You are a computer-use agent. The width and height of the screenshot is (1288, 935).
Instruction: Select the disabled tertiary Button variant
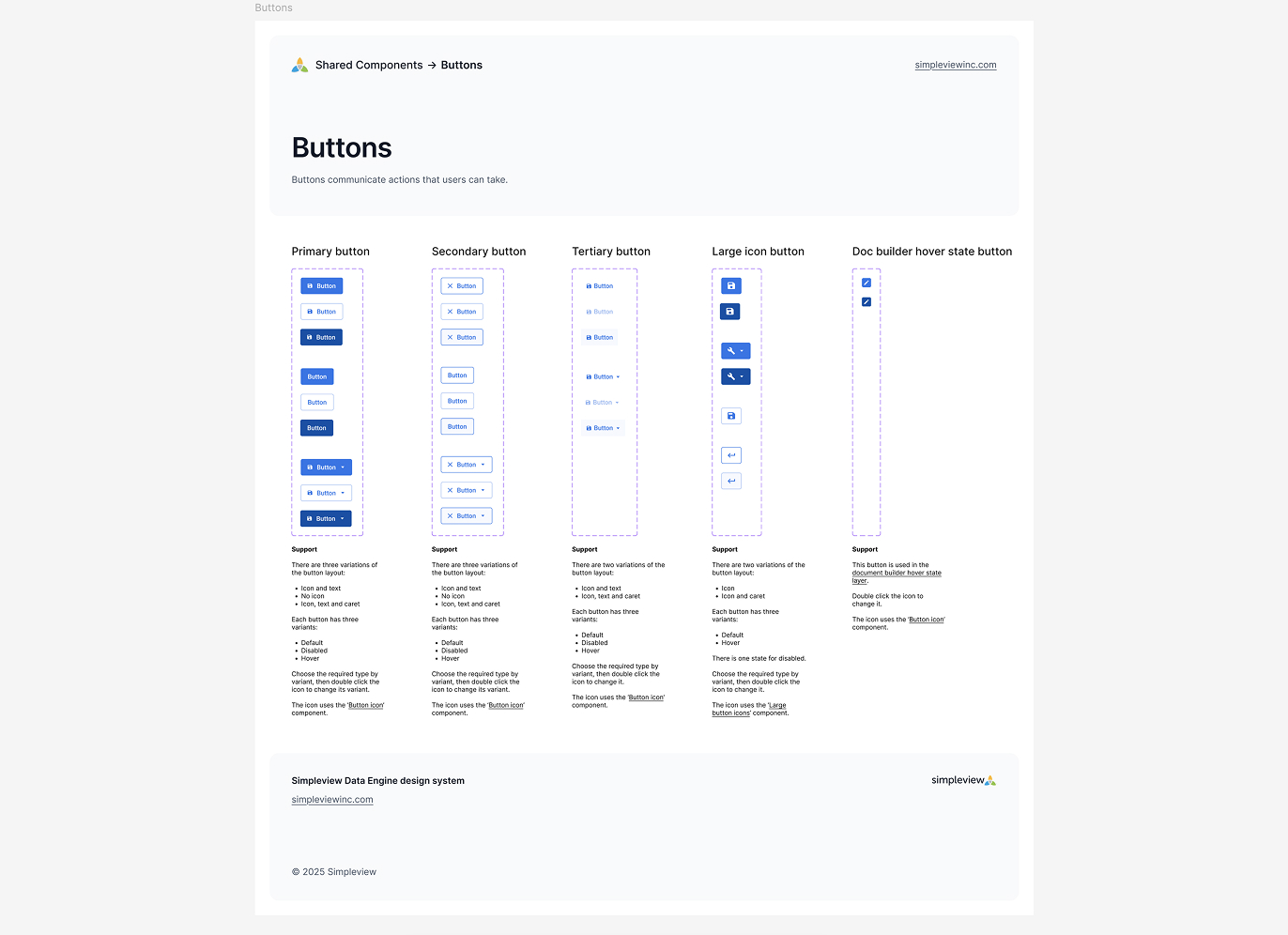click(x=600, y=311)
